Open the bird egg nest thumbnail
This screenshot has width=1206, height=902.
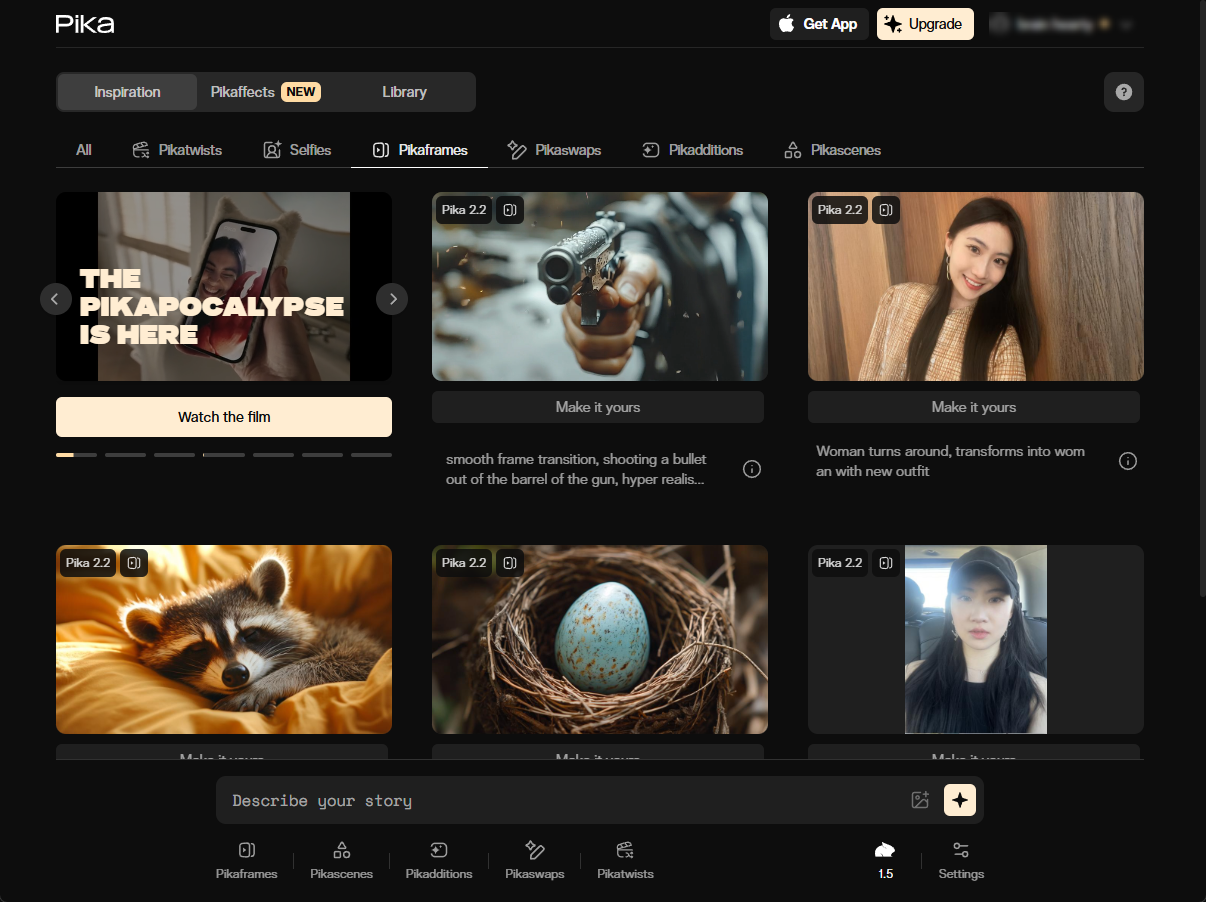coord(600,639)
